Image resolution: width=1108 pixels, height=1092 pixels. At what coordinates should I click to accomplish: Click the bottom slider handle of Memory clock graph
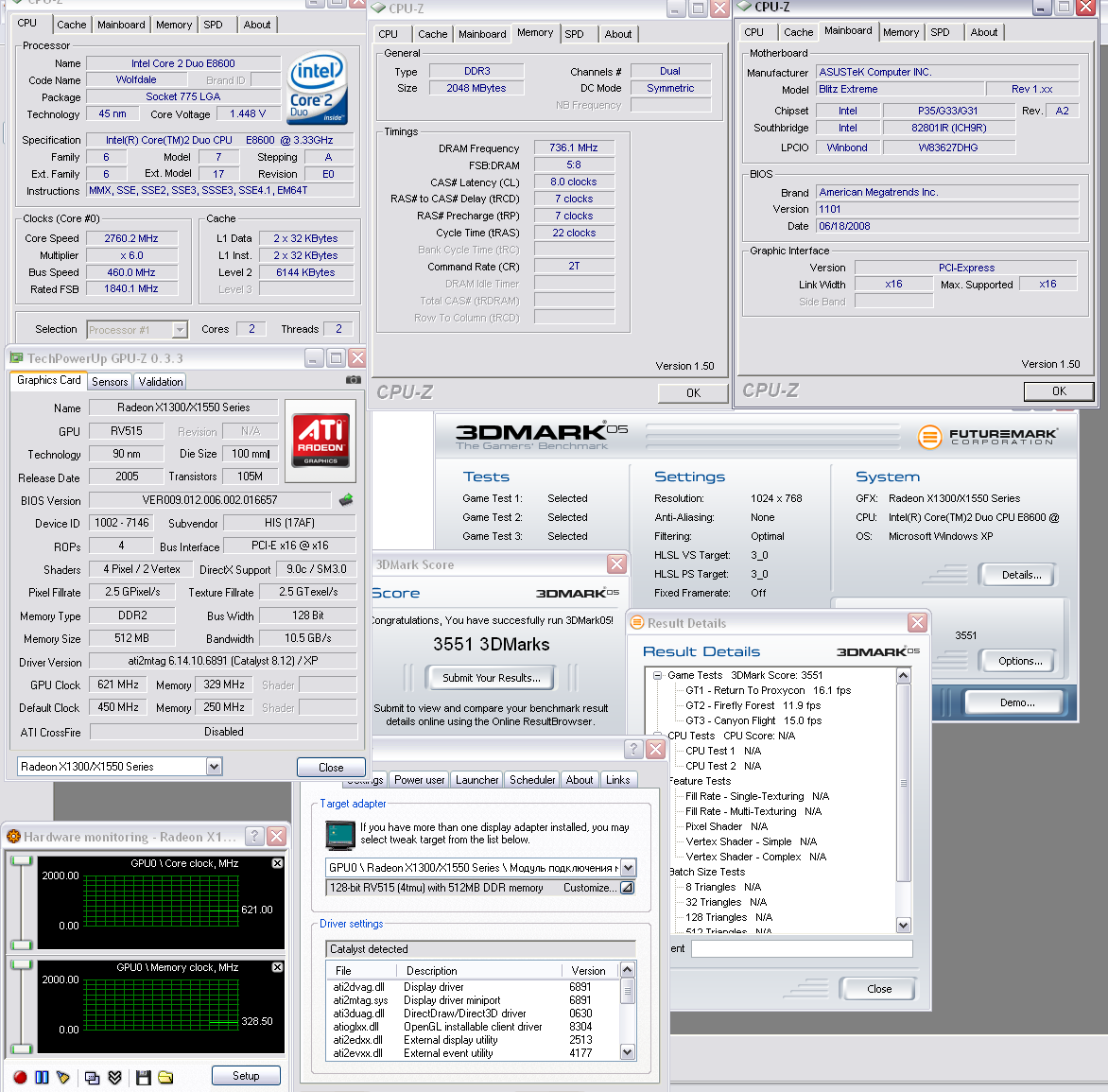point(22,1049)
